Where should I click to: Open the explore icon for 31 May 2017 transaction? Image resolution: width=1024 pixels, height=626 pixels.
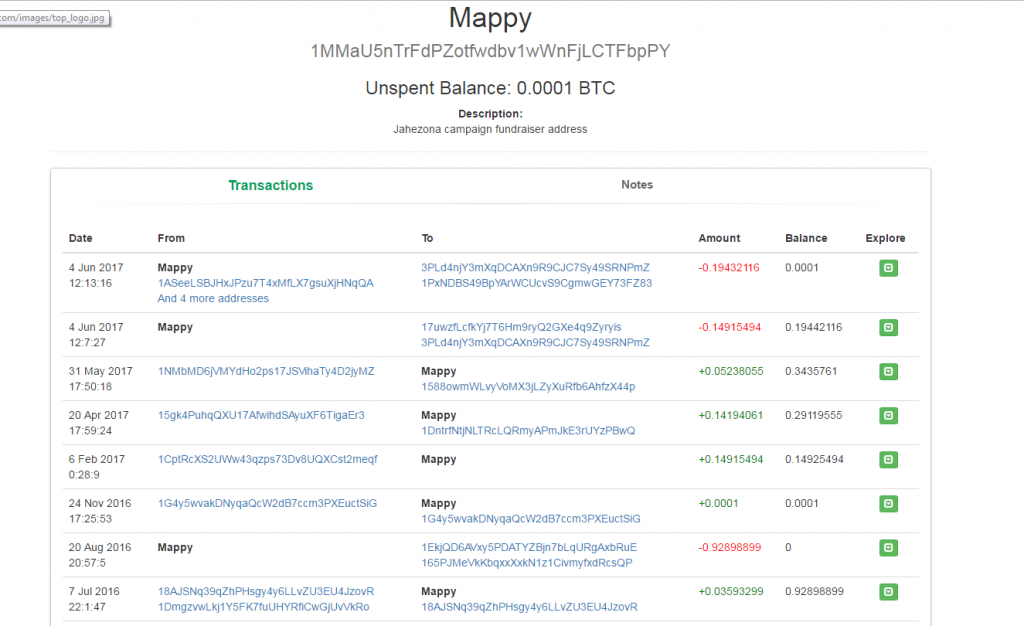(x=887, y=371)
